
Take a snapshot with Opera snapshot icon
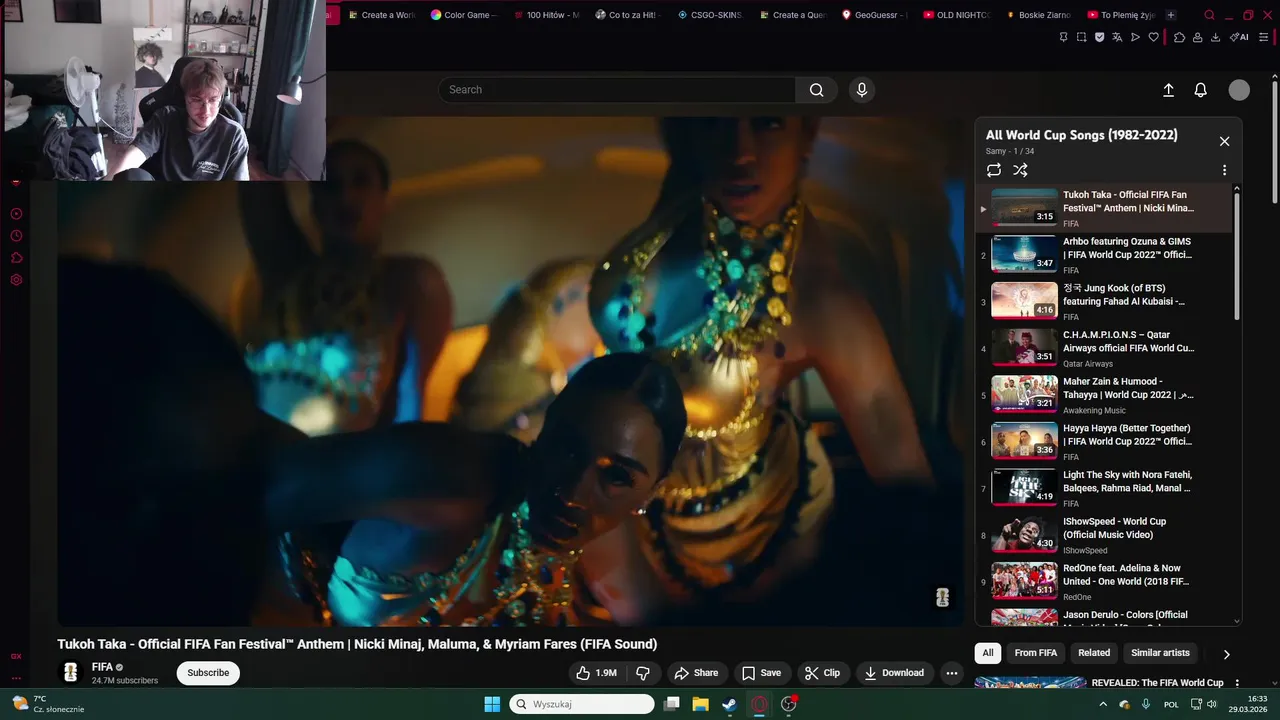click(x=1081, y=37)
